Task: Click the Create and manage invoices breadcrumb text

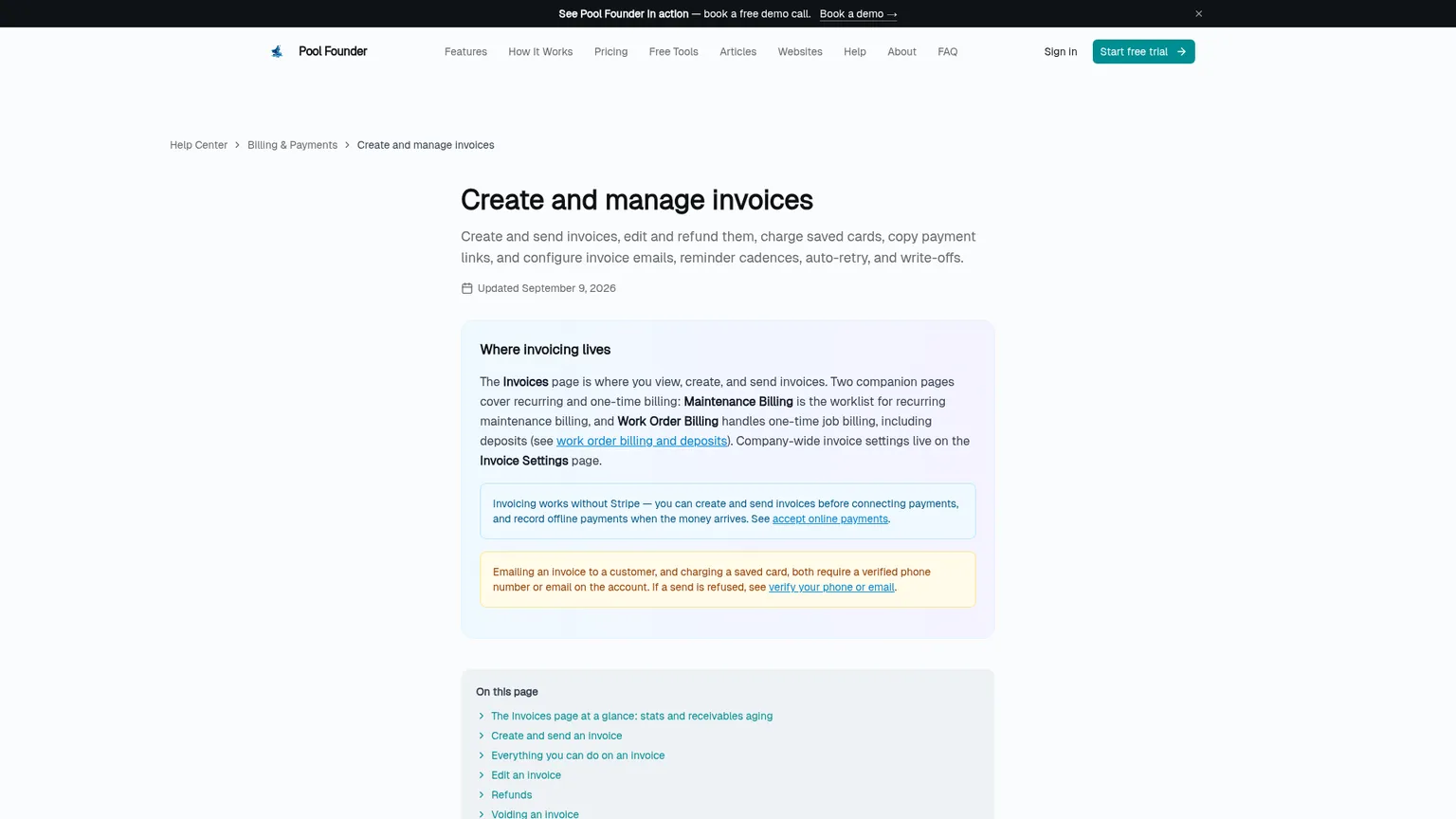Action: click(x=426, y=145)
